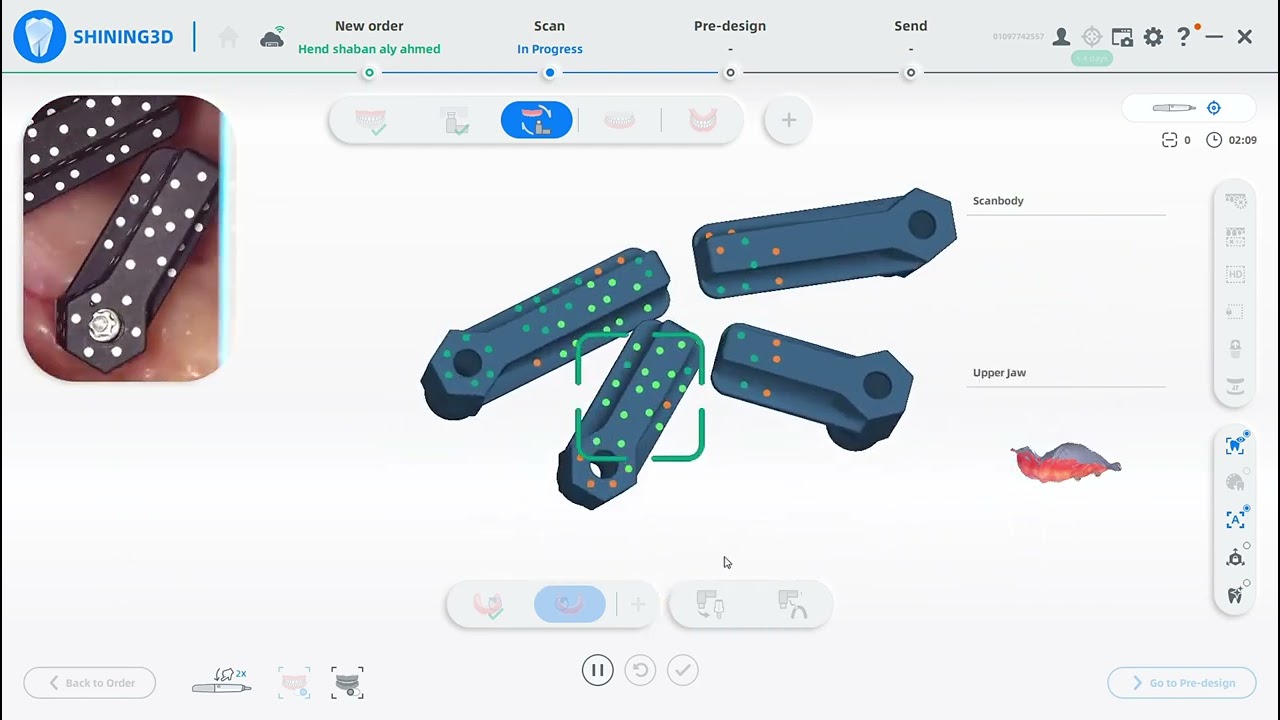Click the blue scanner locate target icon
Image resolution: width=1280 pixels, height=720 pixels.
coord(1214,108)
